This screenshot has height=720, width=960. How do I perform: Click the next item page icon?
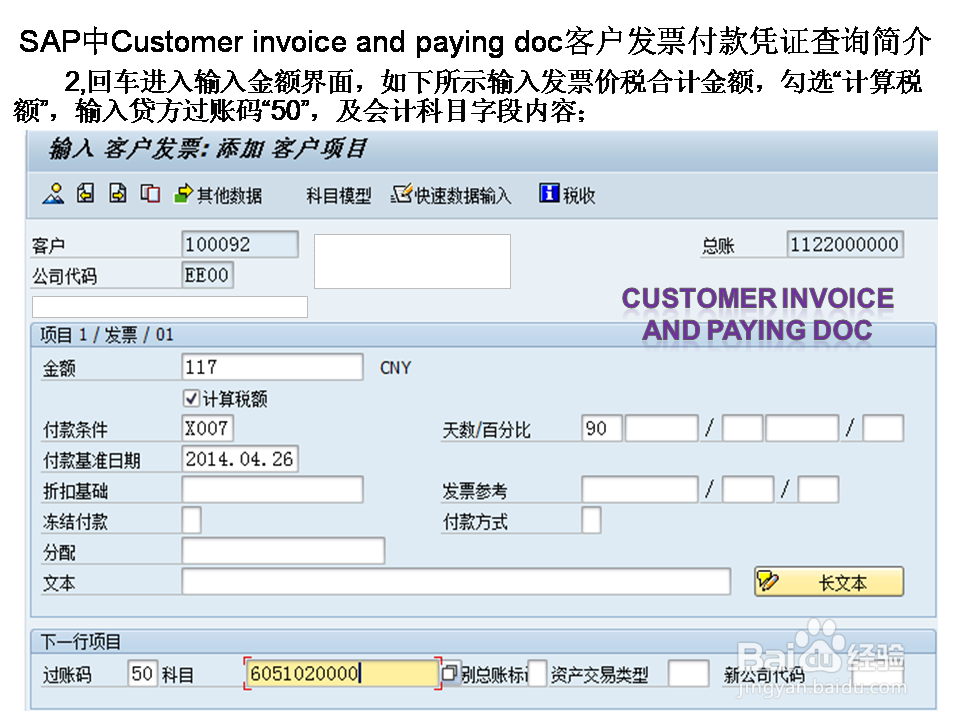click(x=118, y=193)
